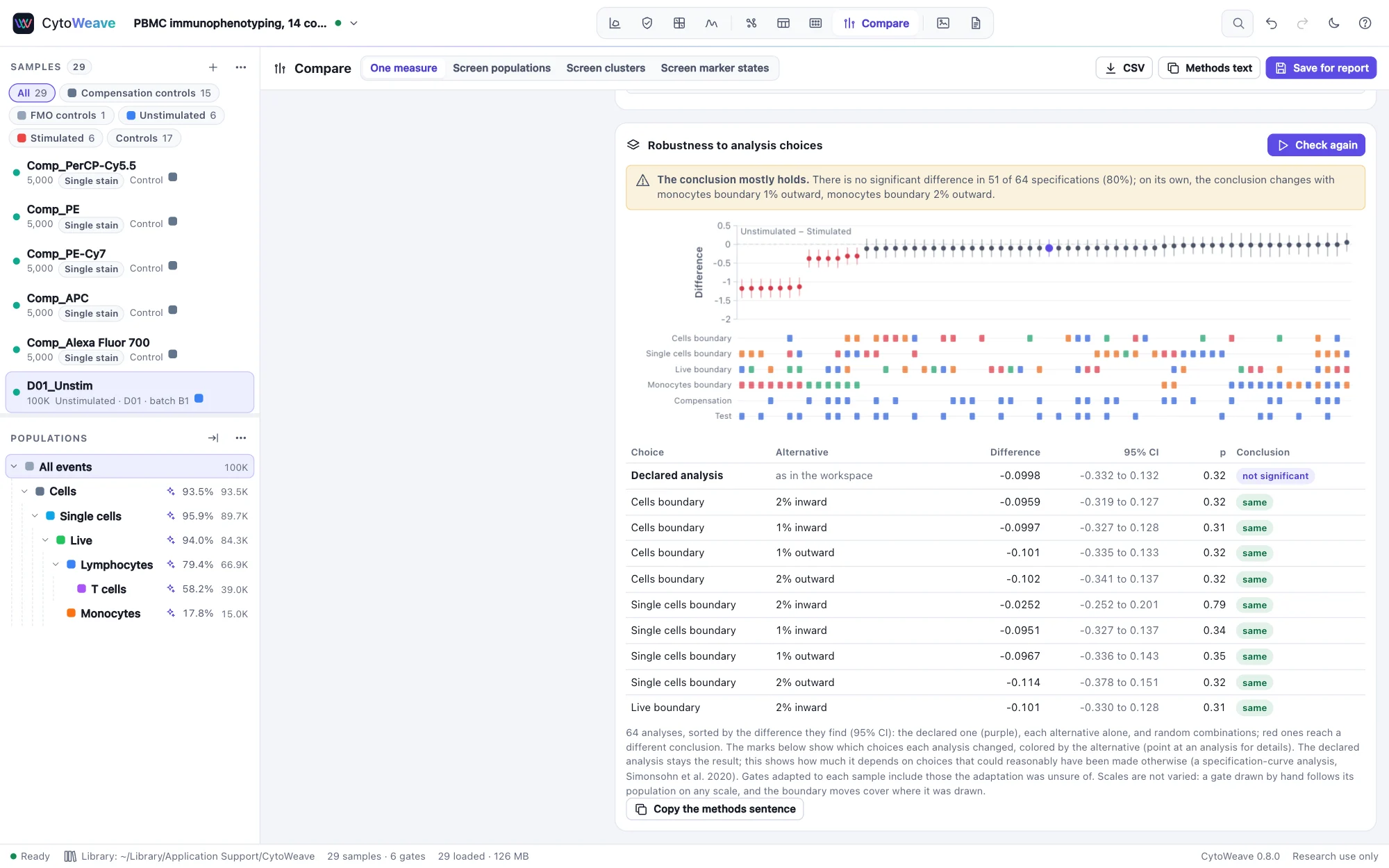1389x868 pixels.
Task: Collapse the Cells population node
Action: pyautogui.click(x=24, y=491)
